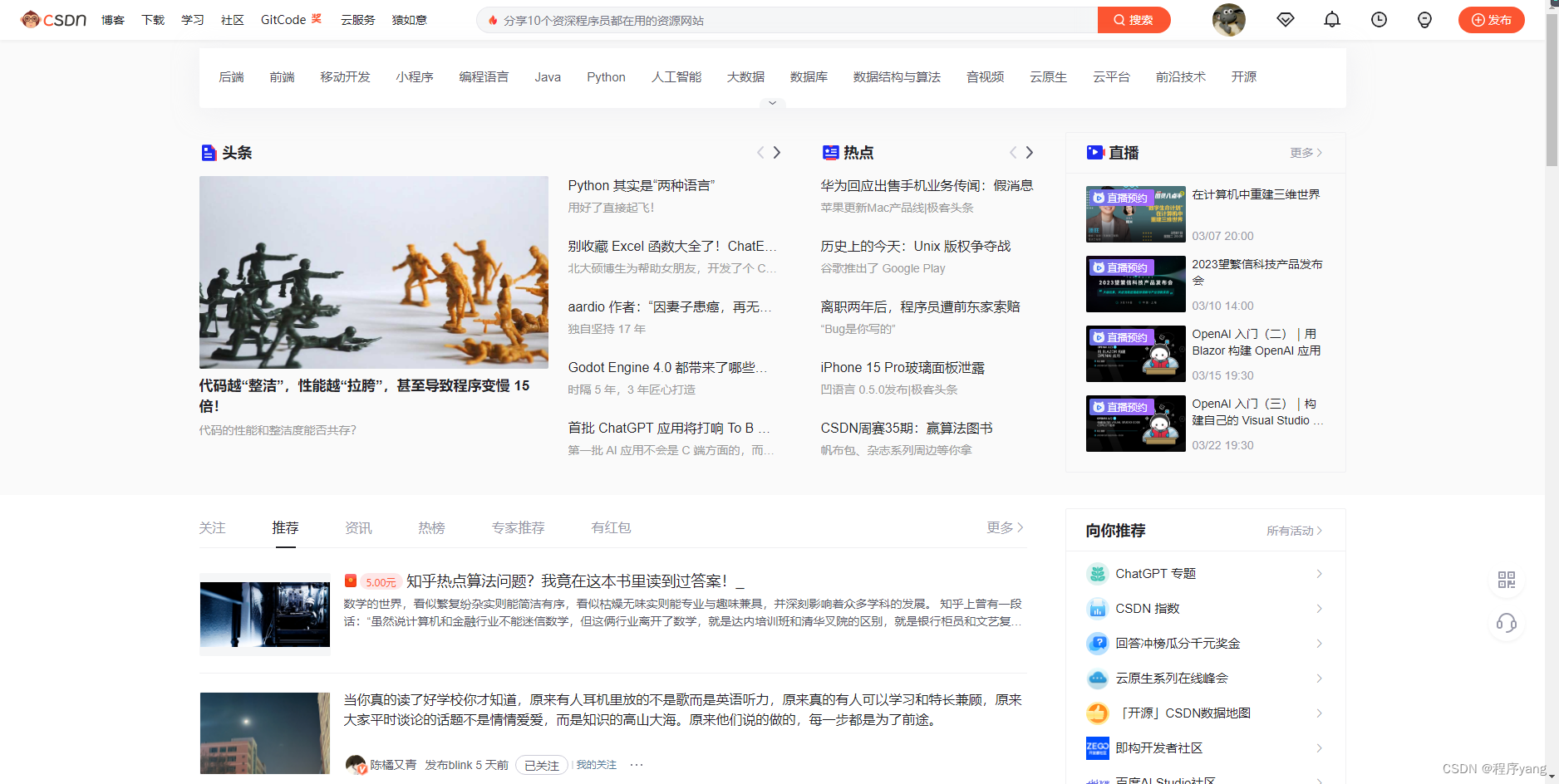The height and width of the screenshot is (784, 1559).
Task: Expand CSDN 指数 row chevron
Action: [1319, 609]
